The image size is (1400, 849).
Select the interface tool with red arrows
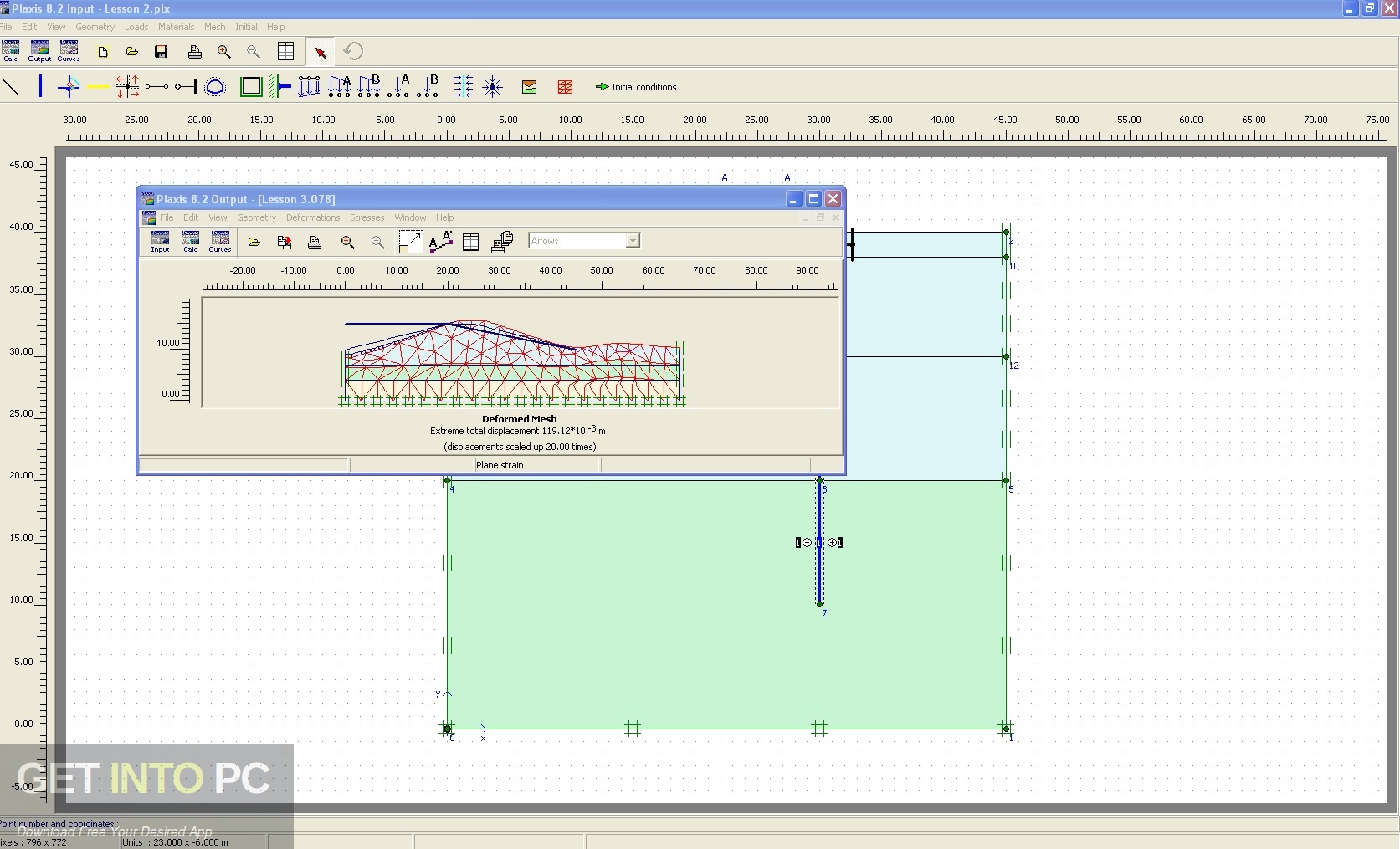click(127, 86)
